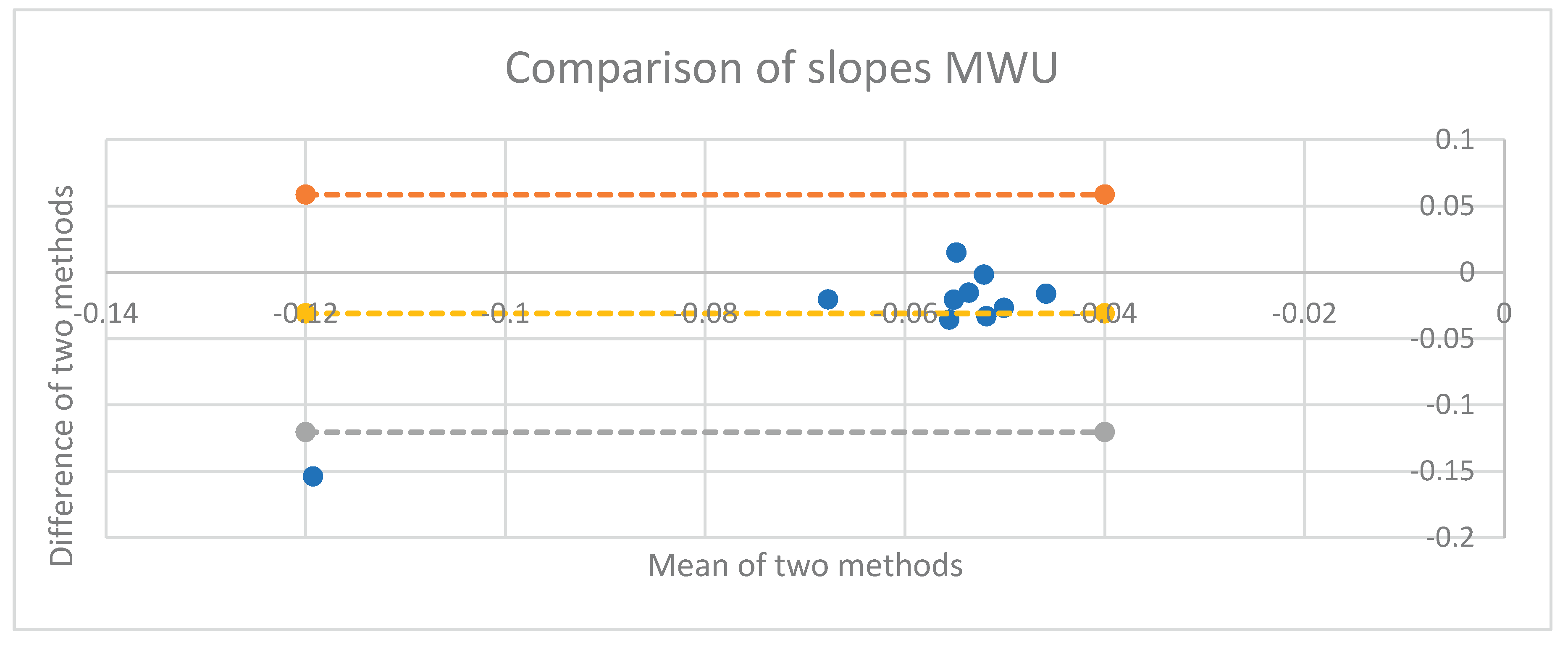The image size is (1568, 645).
Task: Click the left orange endpoint marker
Action: [305, 195]
